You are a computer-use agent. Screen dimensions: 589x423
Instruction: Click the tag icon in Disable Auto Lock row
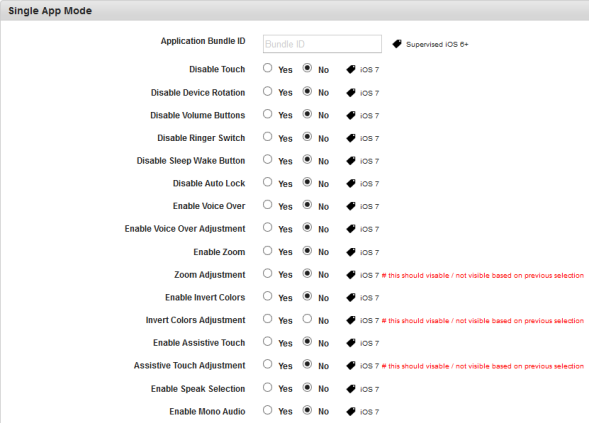350,183
